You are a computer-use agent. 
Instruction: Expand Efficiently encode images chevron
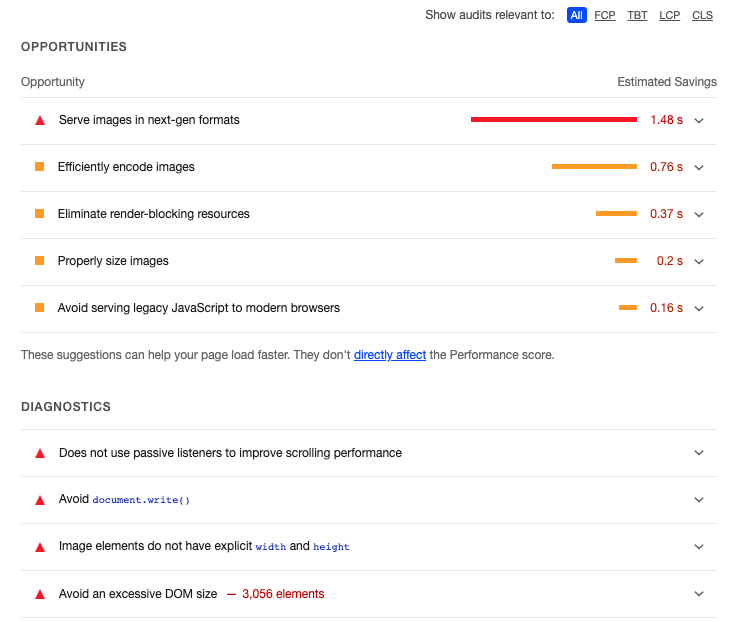tap(699, 168)
